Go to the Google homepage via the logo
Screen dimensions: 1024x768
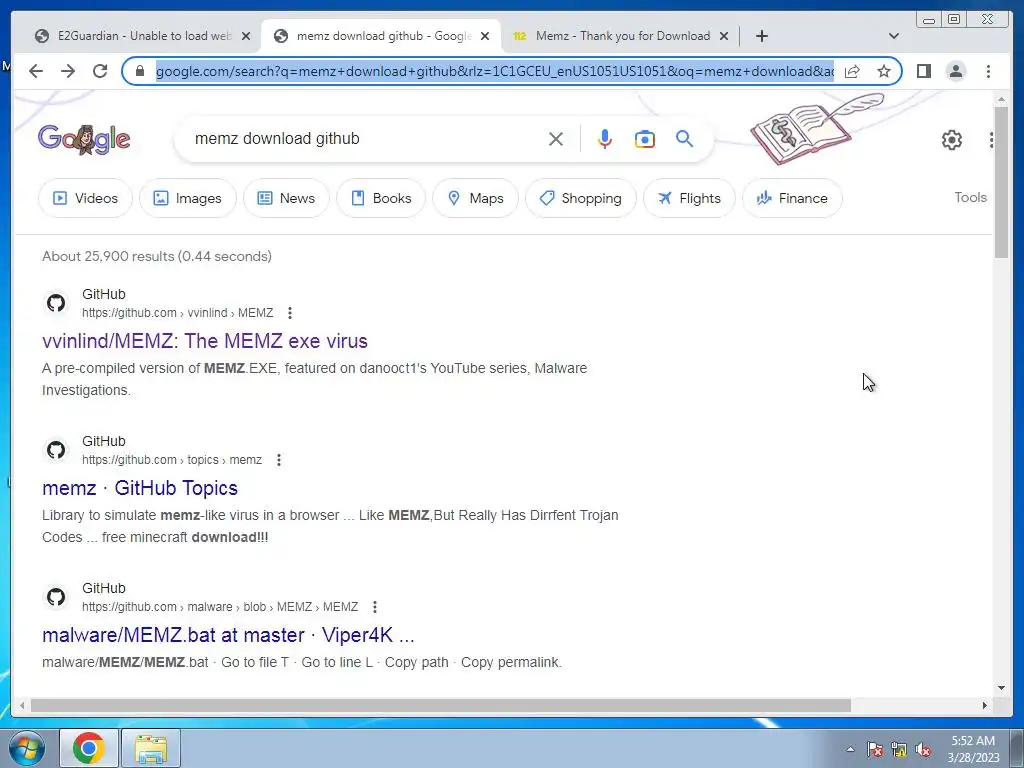point(84,139)
